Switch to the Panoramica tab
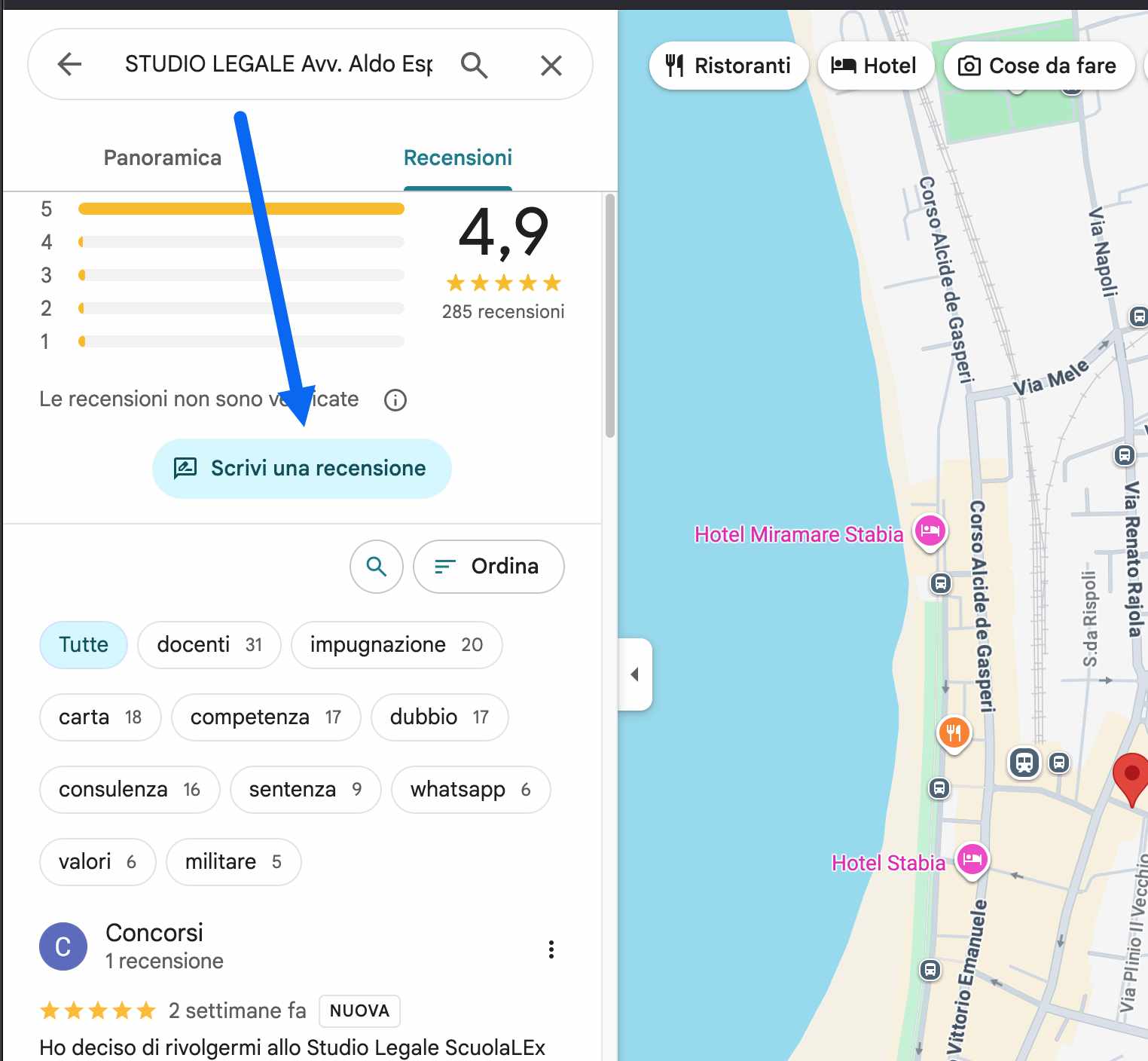The height and width of the screenshot is (1061, 1148). 163,157
